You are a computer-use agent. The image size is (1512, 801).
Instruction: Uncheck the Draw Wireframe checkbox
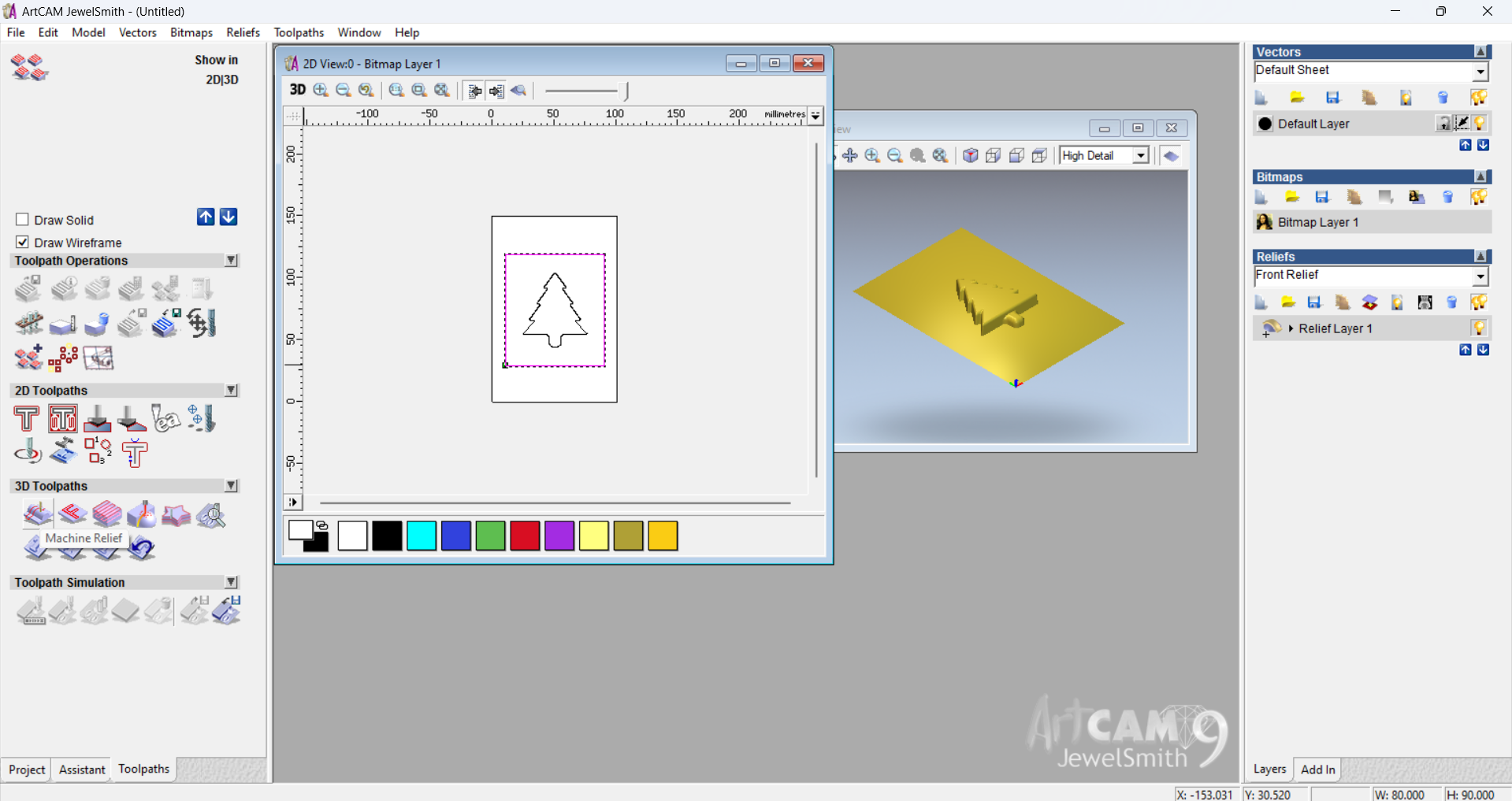tap(22, 242)
